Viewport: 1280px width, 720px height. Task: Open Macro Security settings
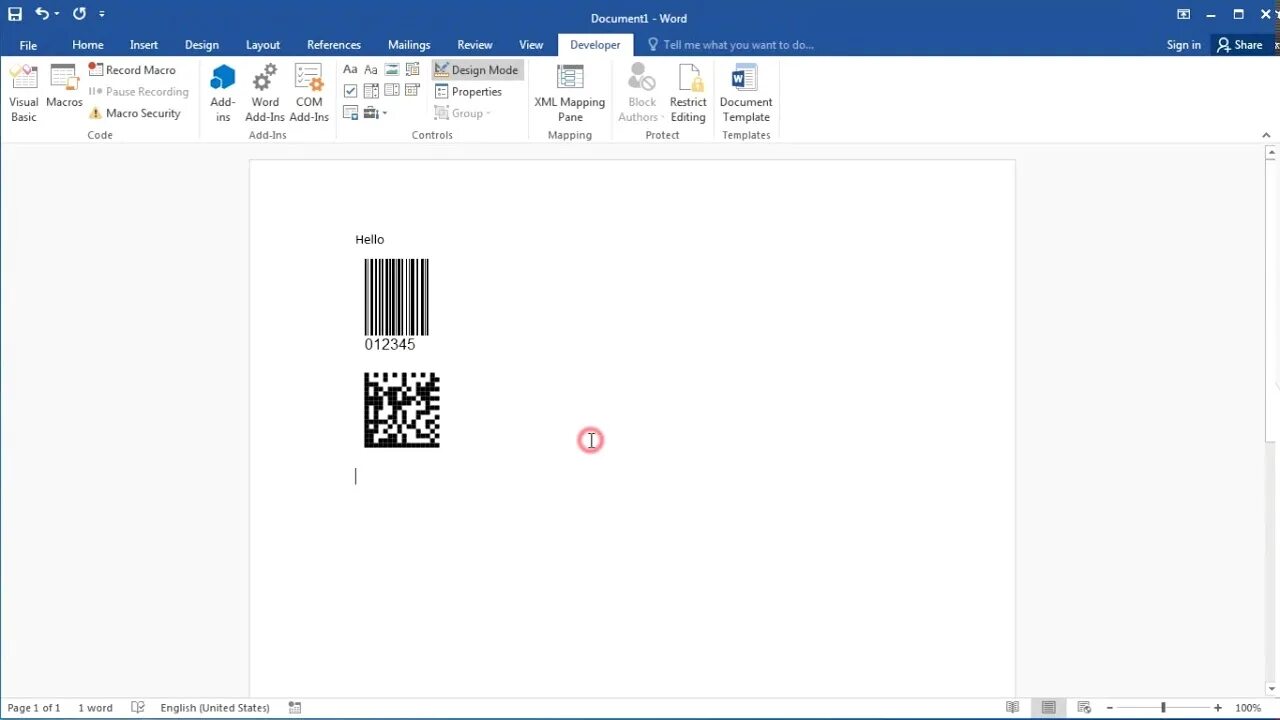pyautogui.click(x=134, y=113)
